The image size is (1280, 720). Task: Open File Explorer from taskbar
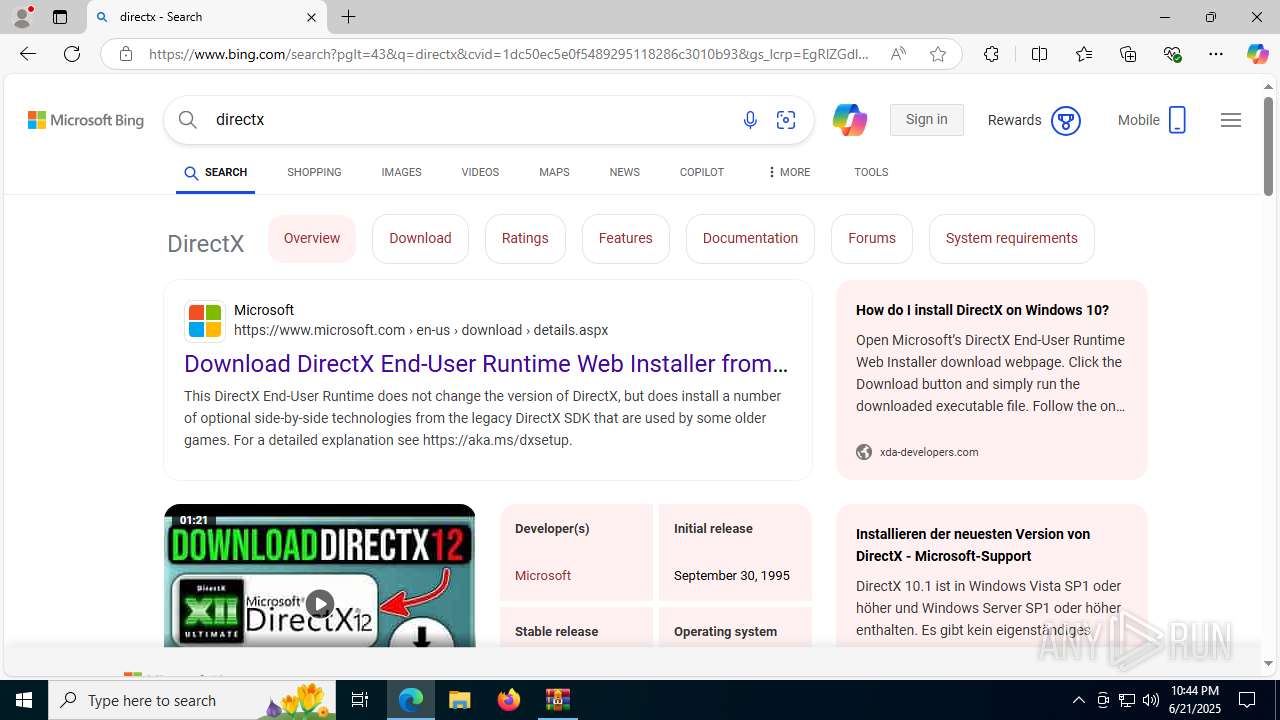[460, 700]
